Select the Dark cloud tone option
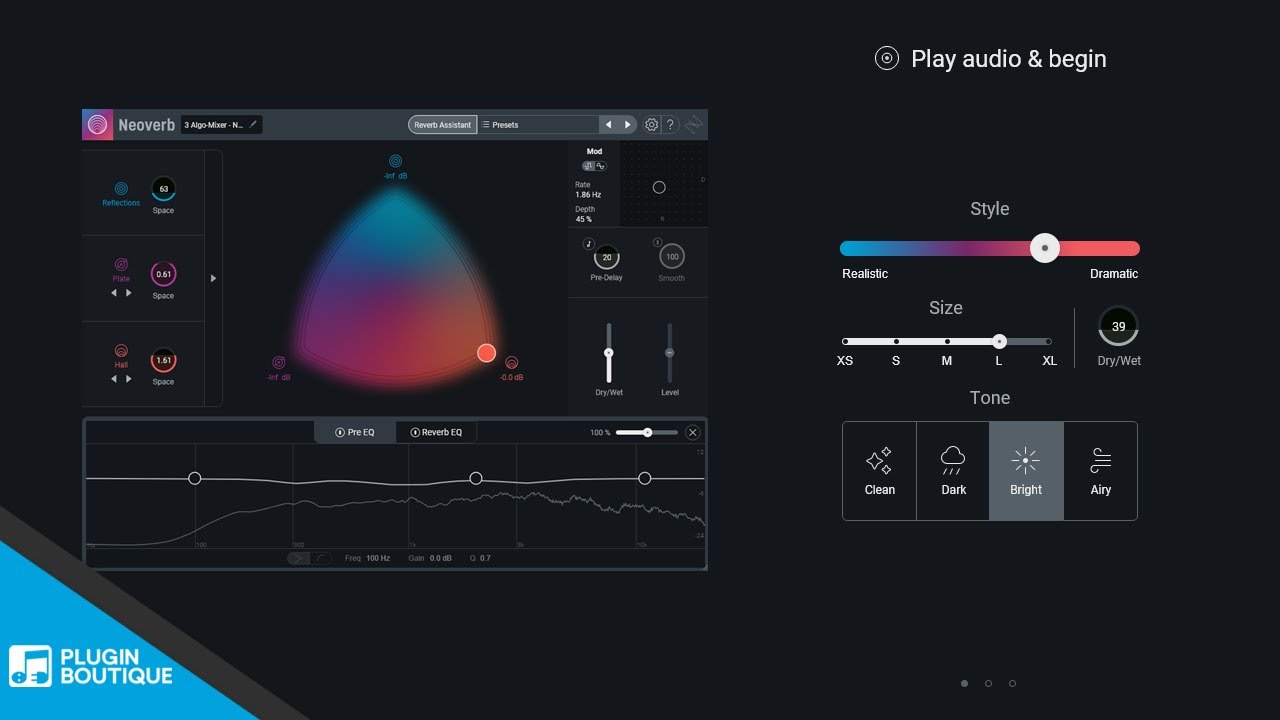Image resolution: width=1280 pixels, height=720 pixels. click(953, 471)
